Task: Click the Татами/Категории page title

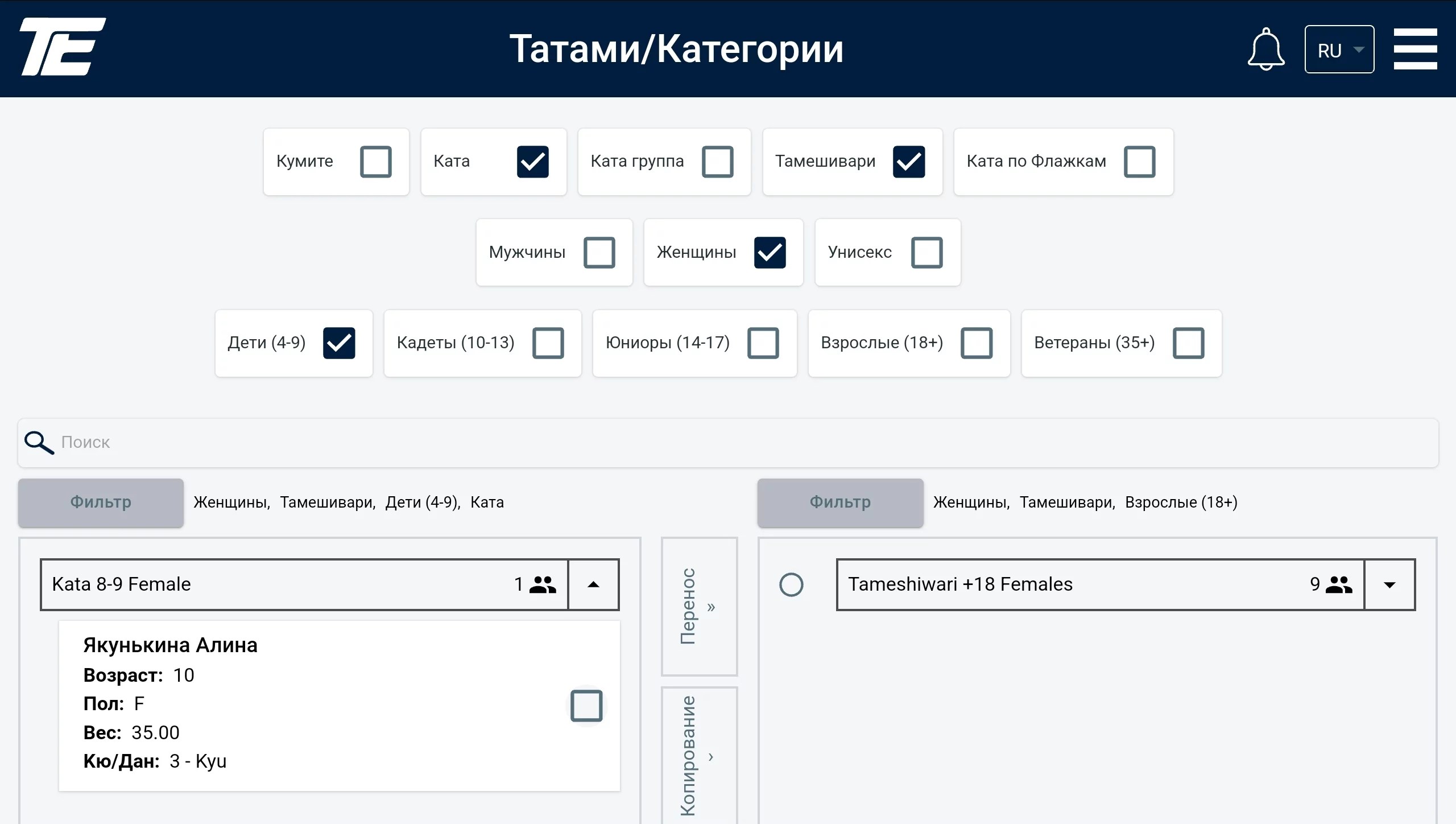Action: (676, 49)
